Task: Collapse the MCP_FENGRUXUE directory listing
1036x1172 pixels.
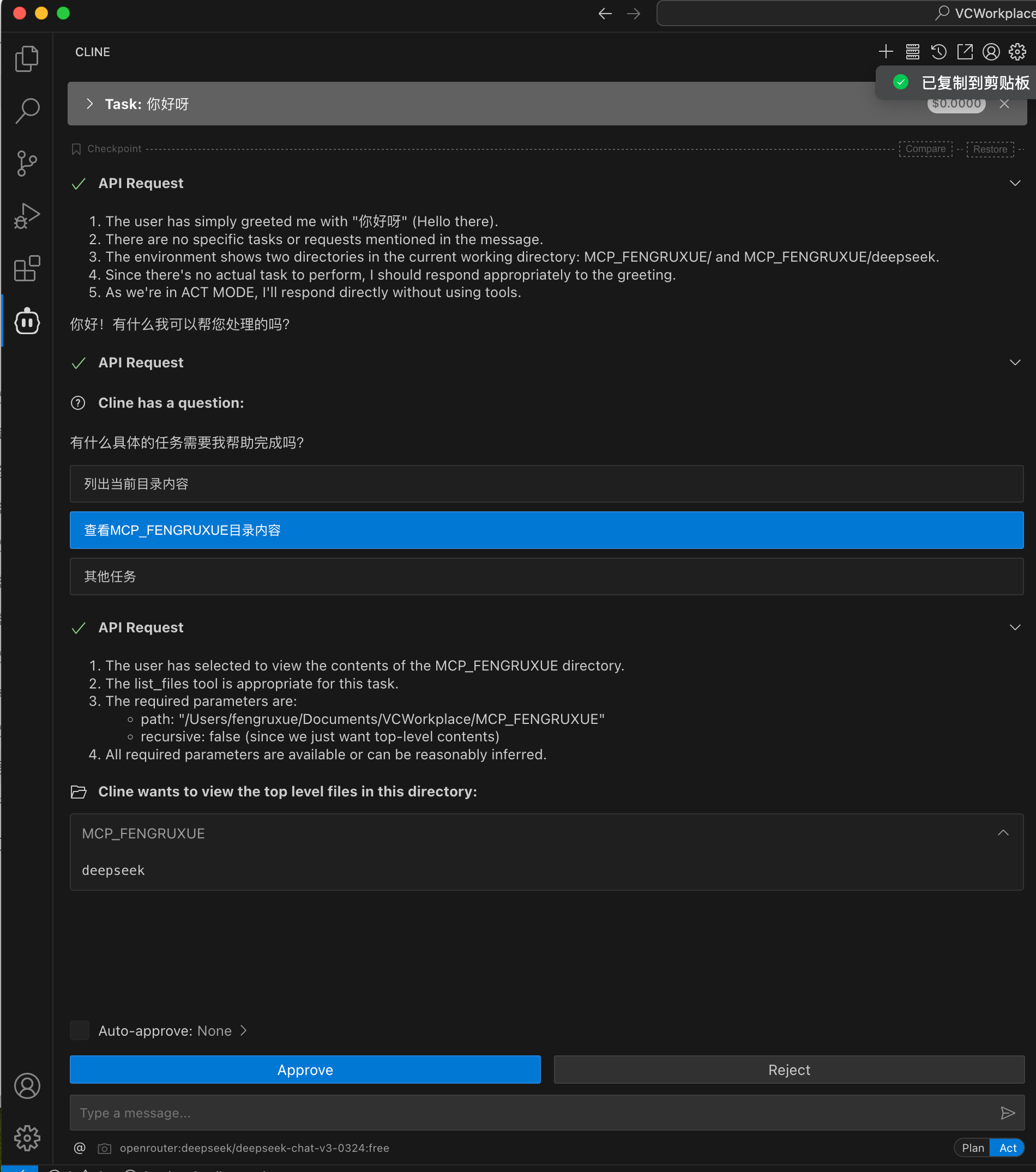Action: (1003, 832)
